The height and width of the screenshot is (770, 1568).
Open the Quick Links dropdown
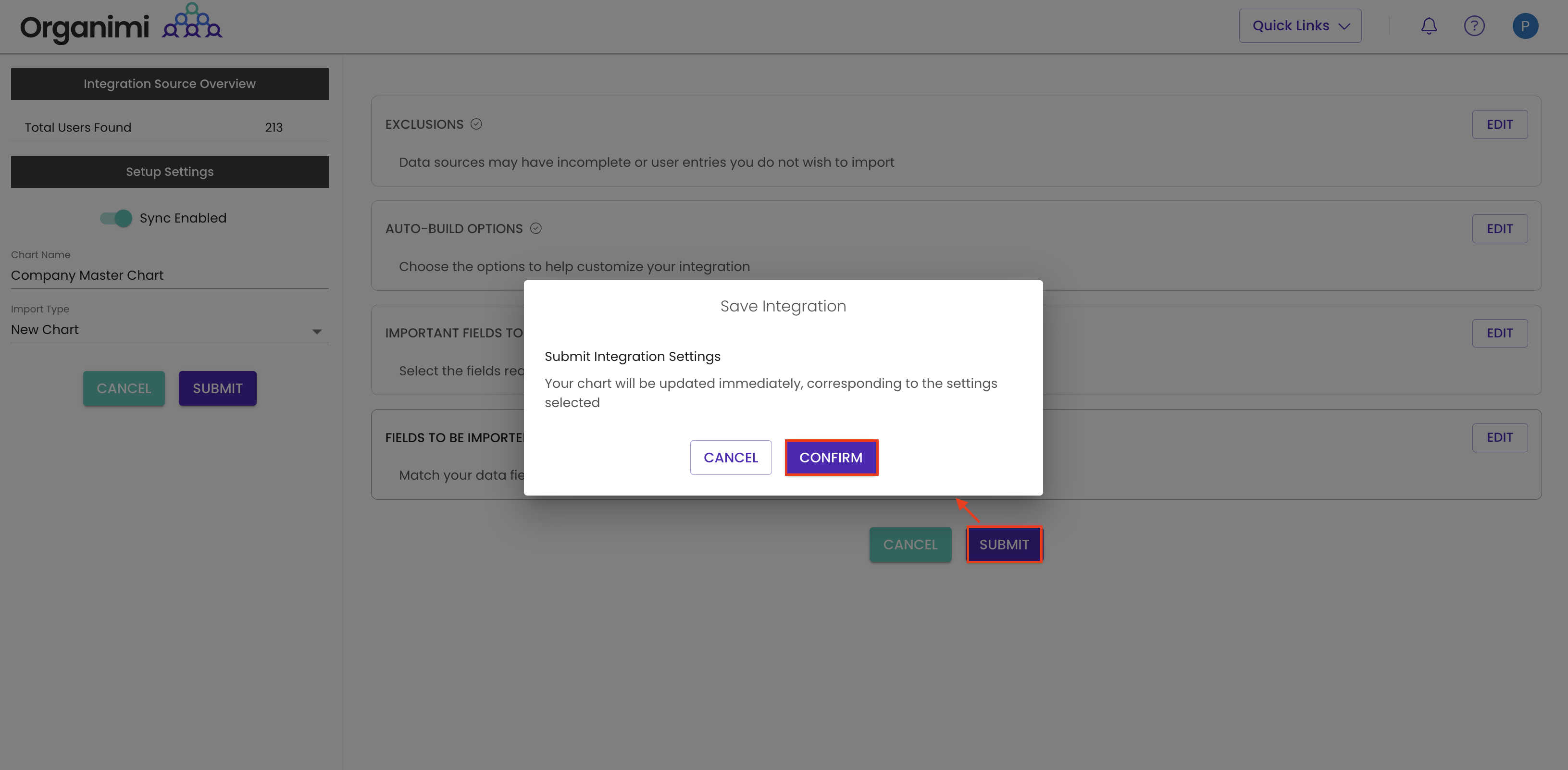tap(1300, 25)
